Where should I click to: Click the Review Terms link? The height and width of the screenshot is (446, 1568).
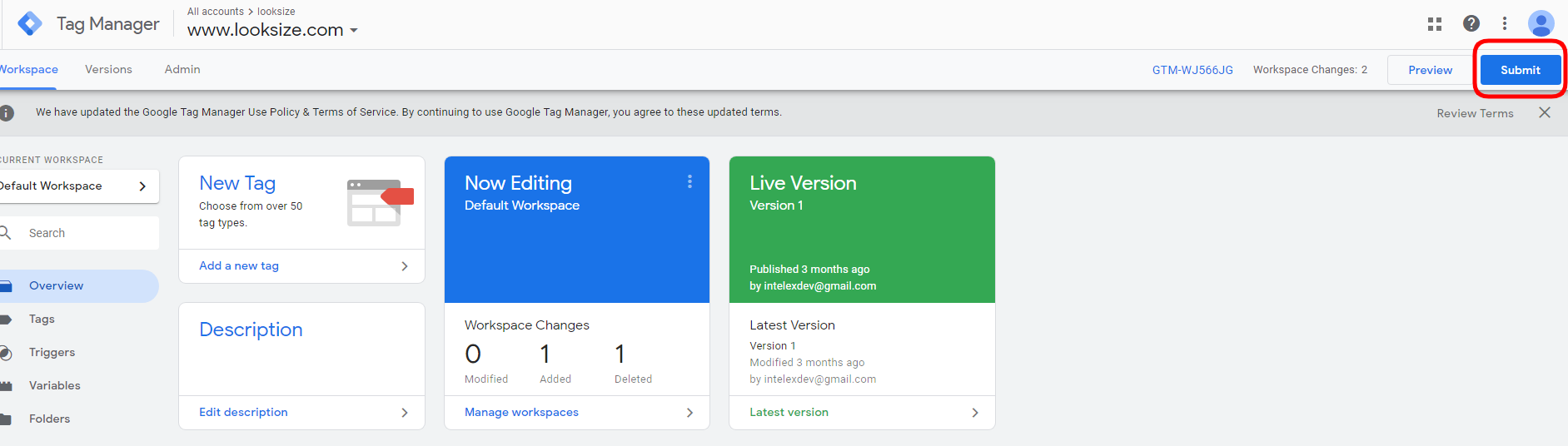coord(1475,113)
